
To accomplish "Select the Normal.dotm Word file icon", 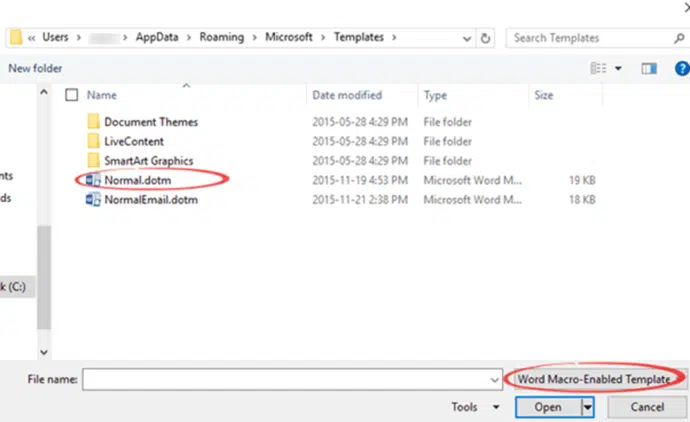I will click(93, 180).
